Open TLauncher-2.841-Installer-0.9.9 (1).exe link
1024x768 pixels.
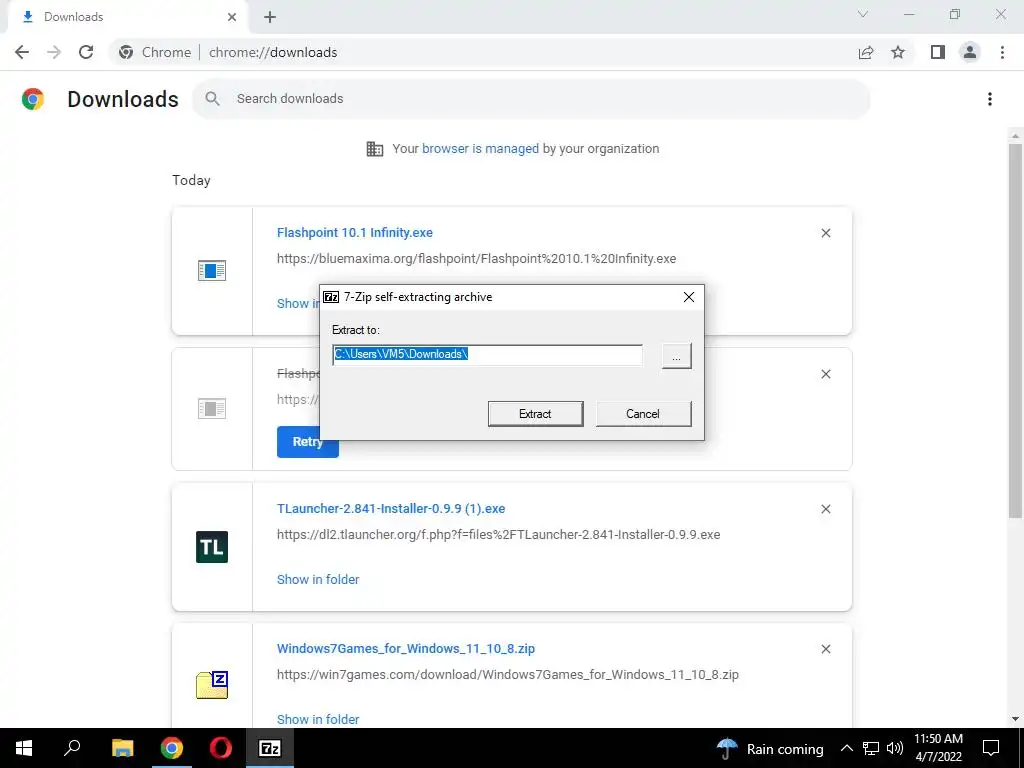click(391, 509)
